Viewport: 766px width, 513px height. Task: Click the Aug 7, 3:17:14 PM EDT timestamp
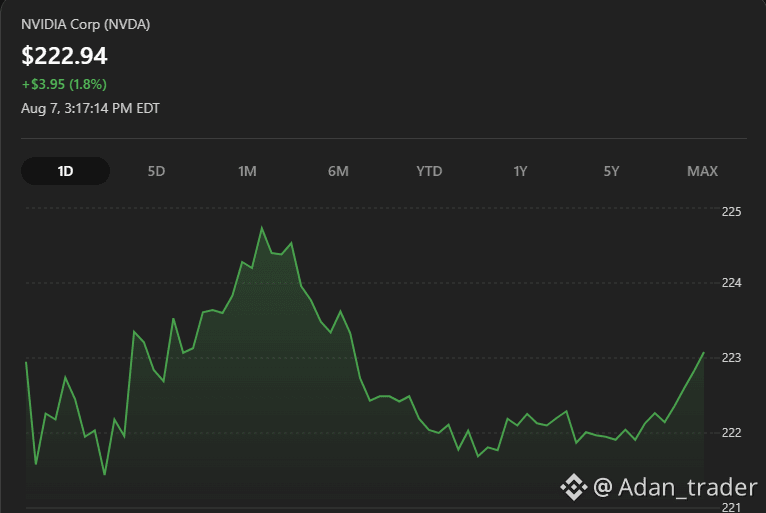pos(90,108)
